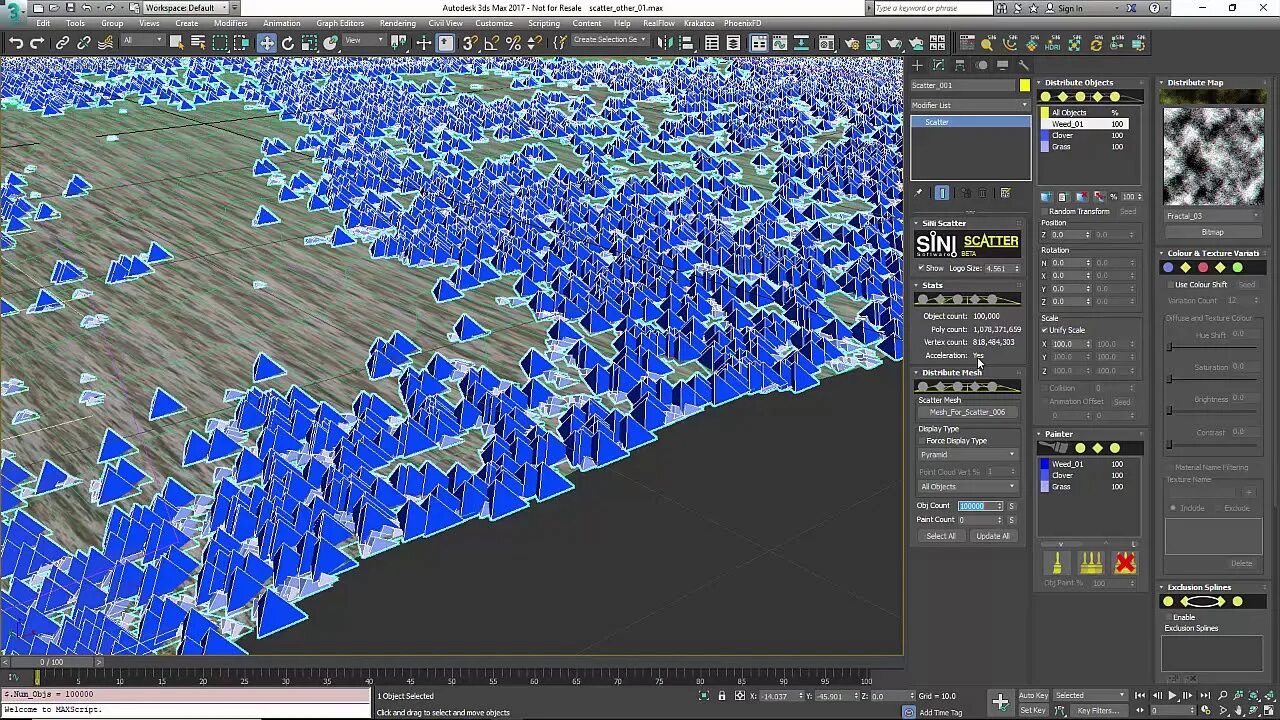This screenshot has height=720, width=1280.
Task: Open the Rendering menu
Action: coord(397,23)
